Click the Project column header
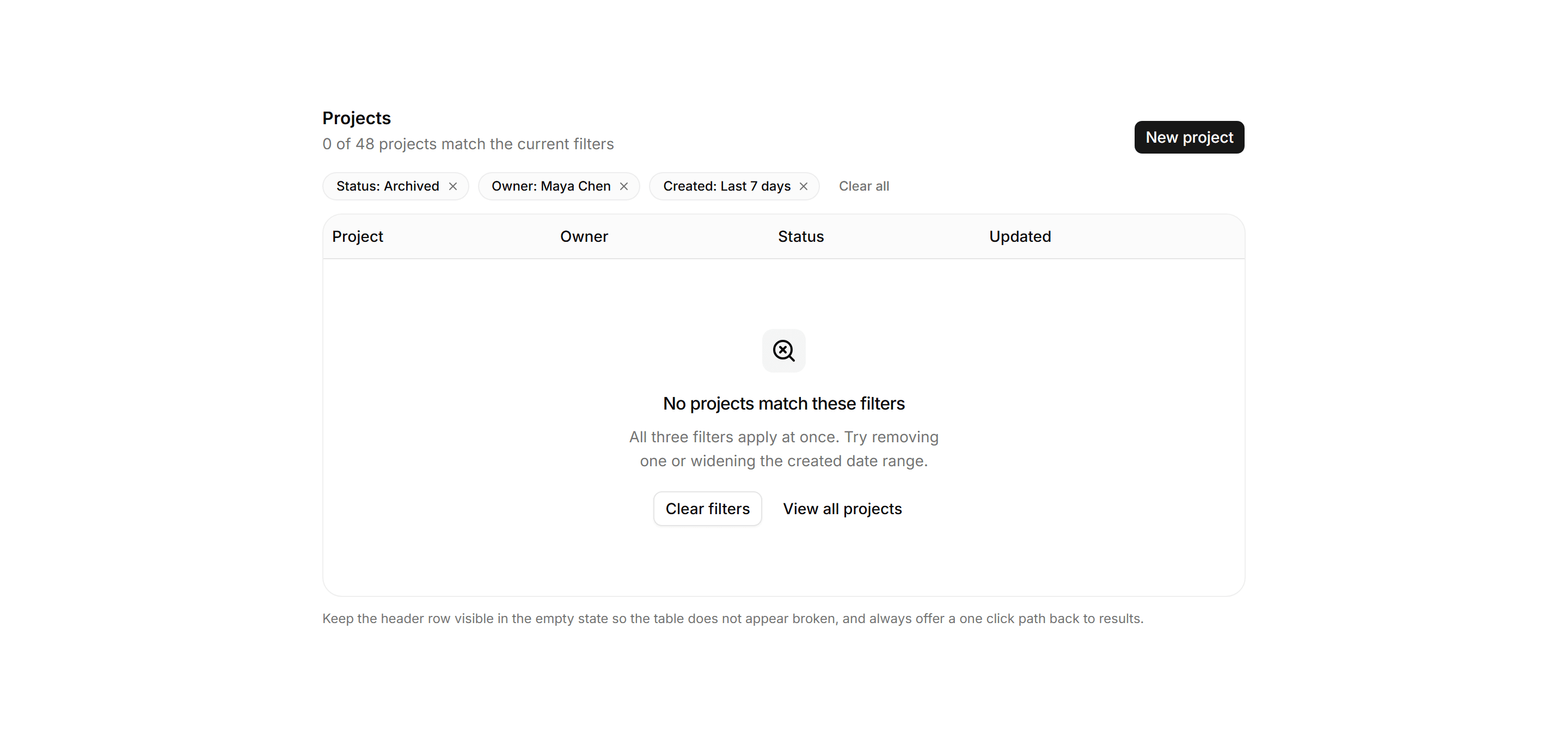This screenshot has width=1568, height=732. pyautogui.click(x=357, y=236)
